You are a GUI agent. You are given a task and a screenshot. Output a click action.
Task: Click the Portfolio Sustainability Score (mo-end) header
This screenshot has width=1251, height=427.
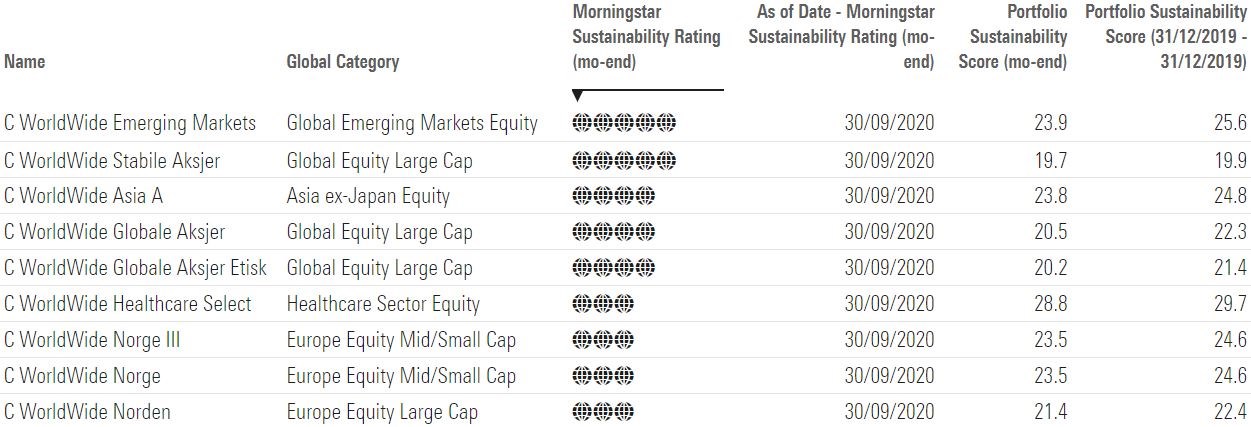[1019, 37]
